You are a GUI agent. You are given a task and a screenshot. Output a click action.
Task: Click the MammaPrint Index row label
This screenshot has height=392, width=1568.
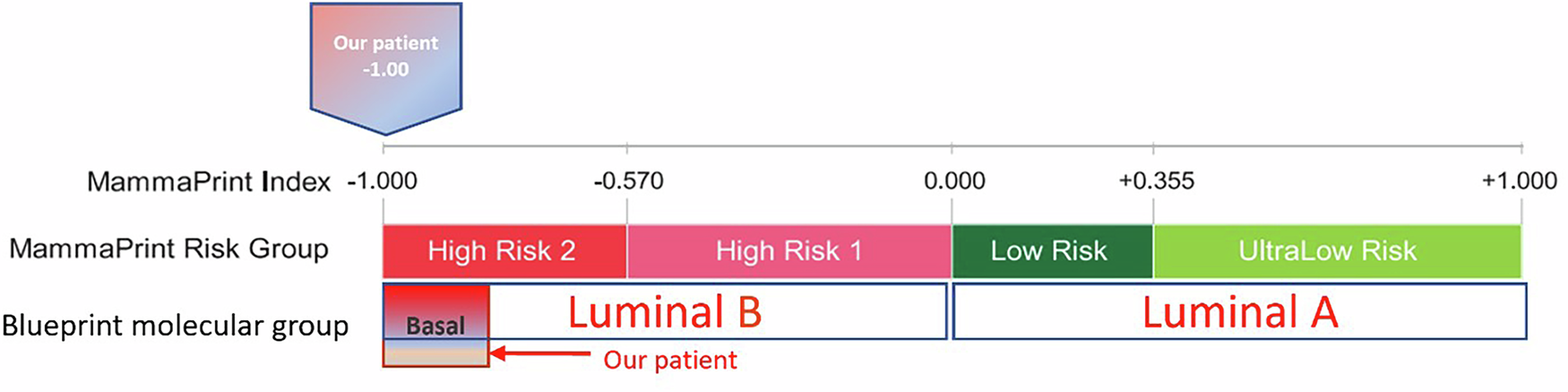point(209,182)
